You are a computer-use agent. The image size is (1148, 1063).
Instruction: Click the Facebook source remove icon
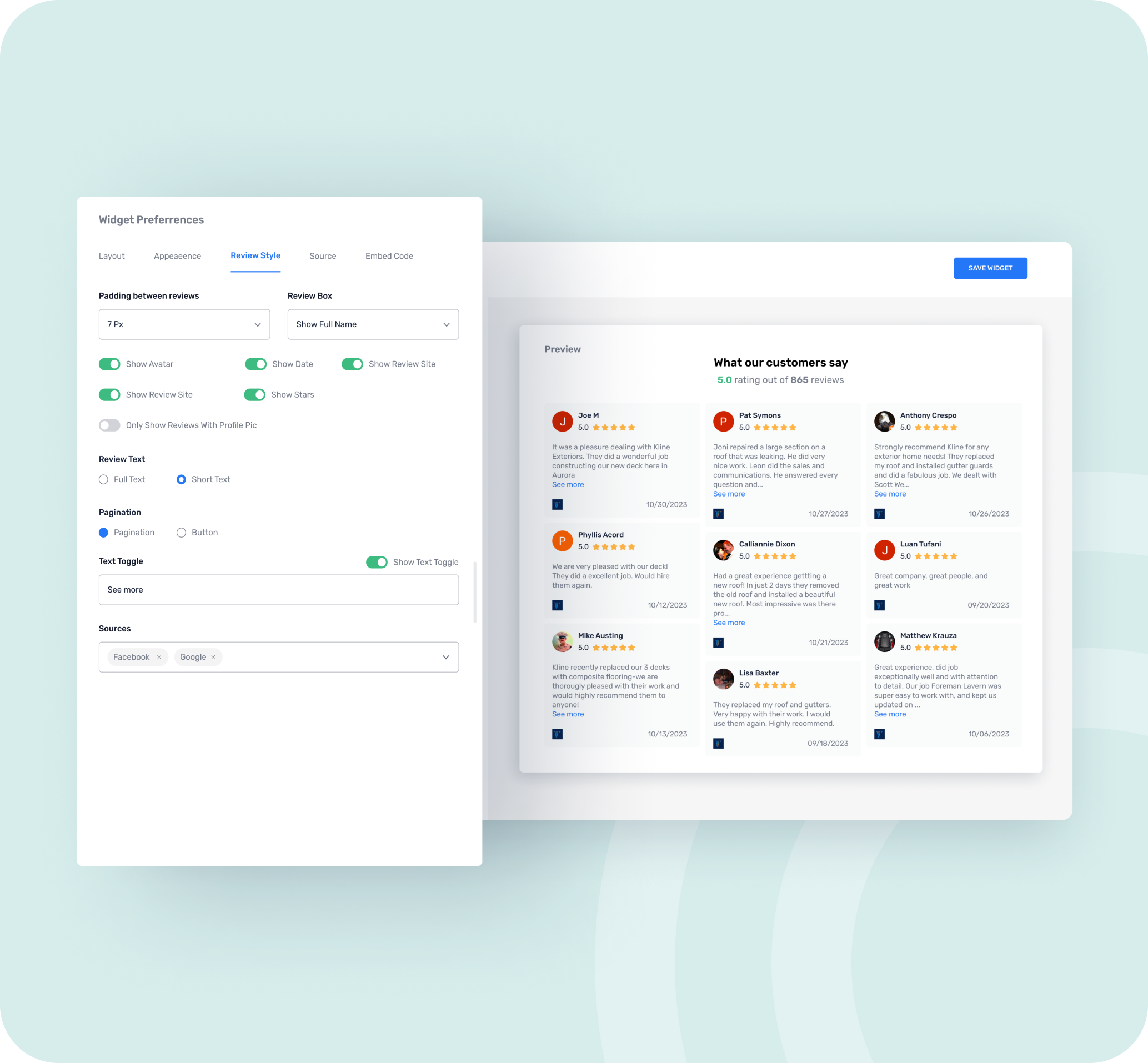(x=160, y=657)
